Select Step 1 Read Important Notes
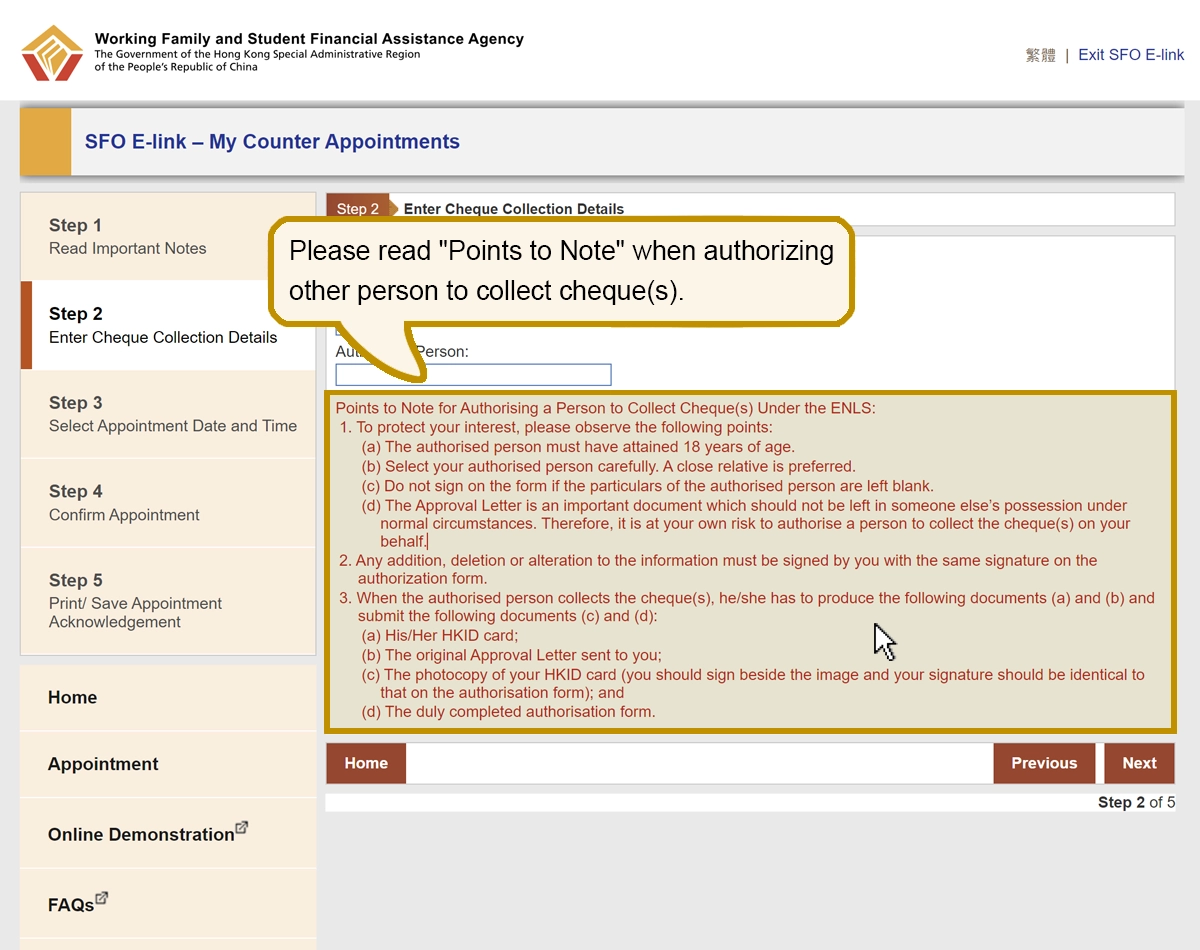The height and width of the screenshot is (950, 1200). pos(168,237)
